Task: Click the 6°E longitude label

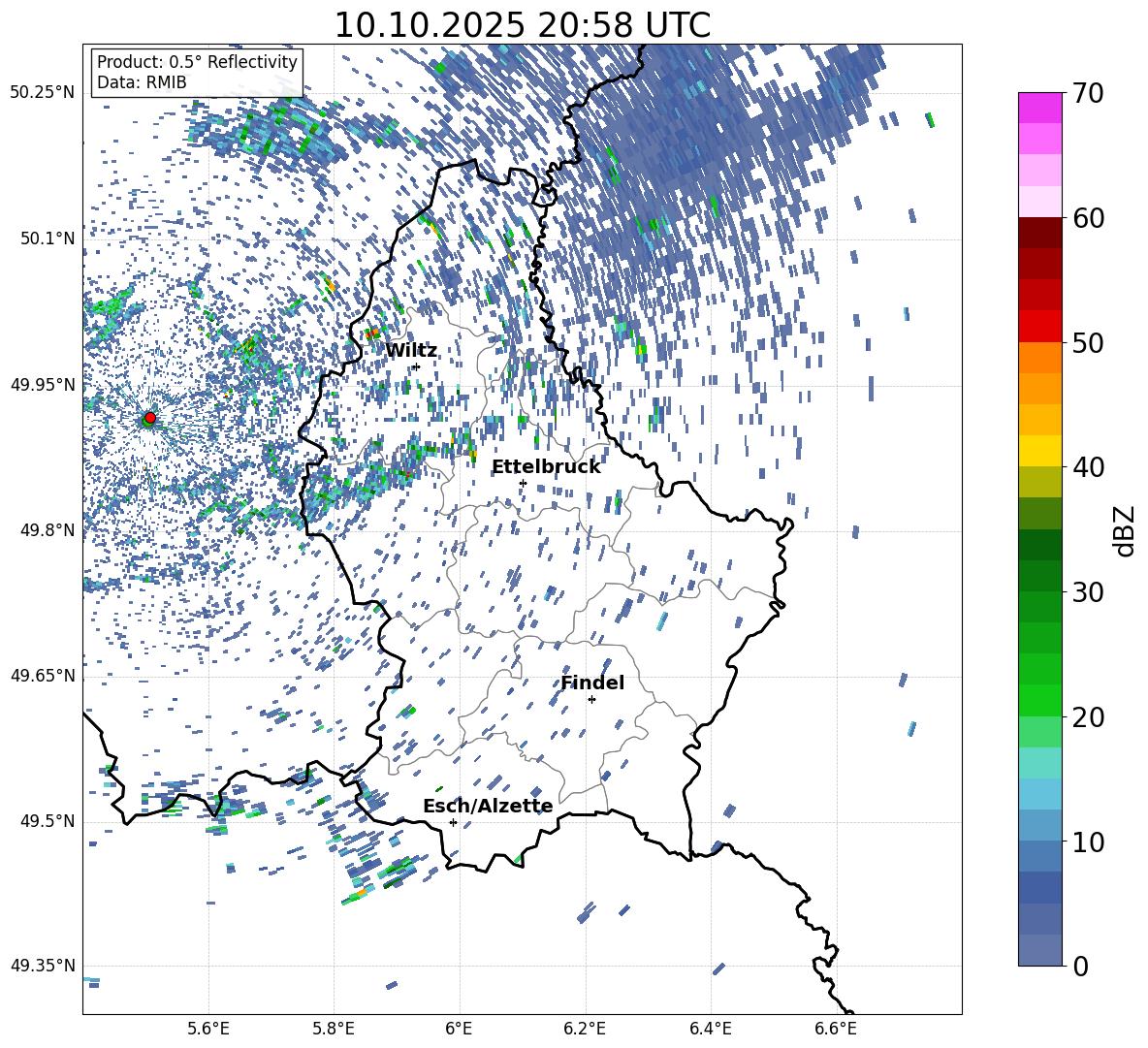Action: point(459,1029)
